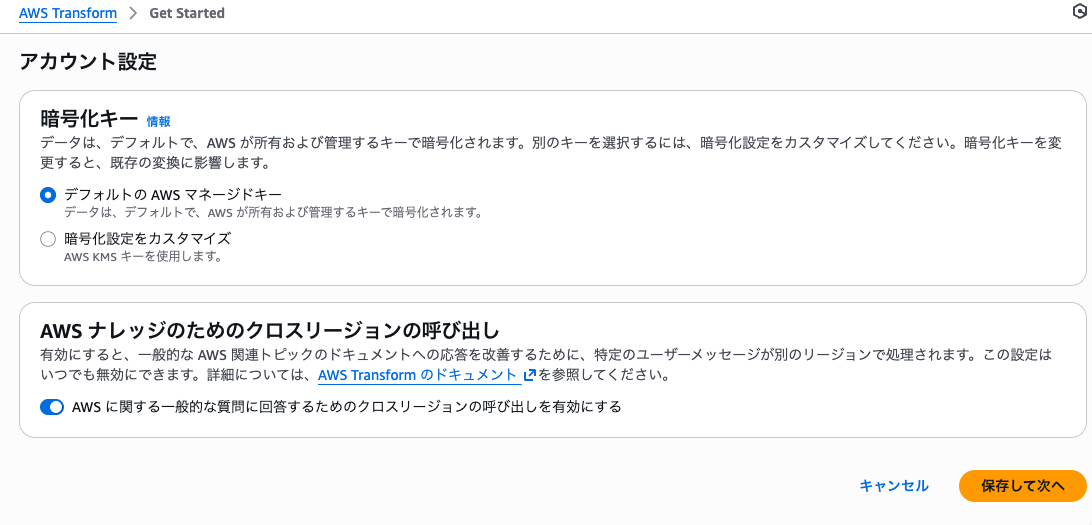
Task: Open the 情報 info link
Action: tap(158, 121)
